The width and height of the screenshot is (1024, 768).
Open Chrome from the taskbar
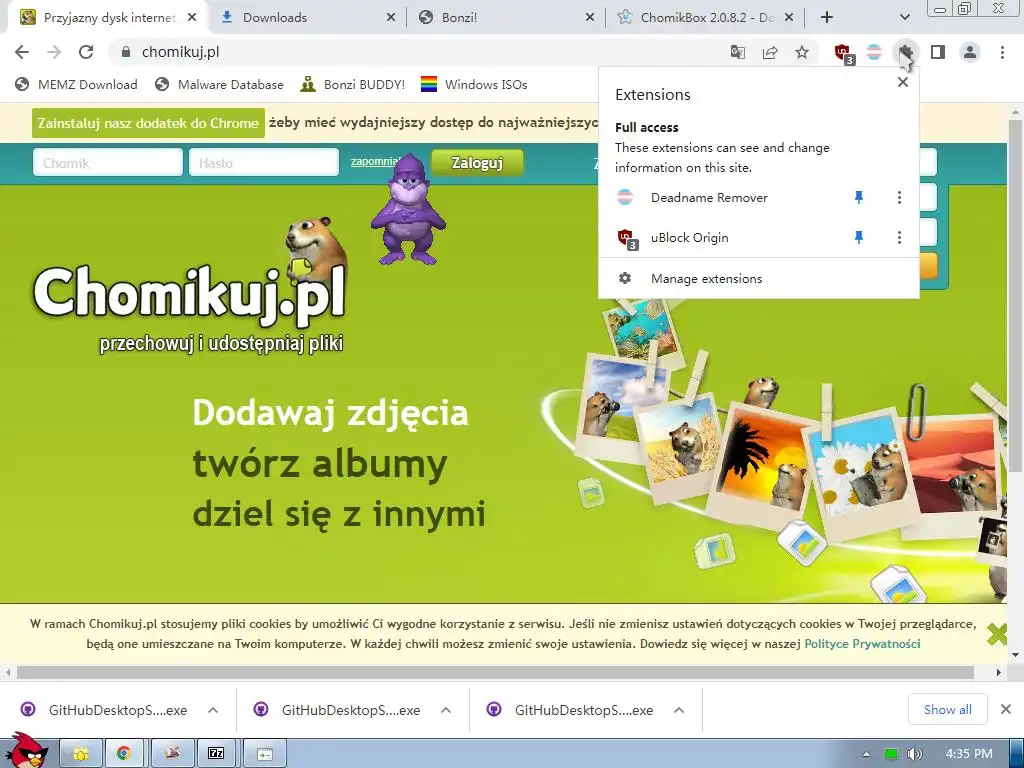[x=123, y=754]
